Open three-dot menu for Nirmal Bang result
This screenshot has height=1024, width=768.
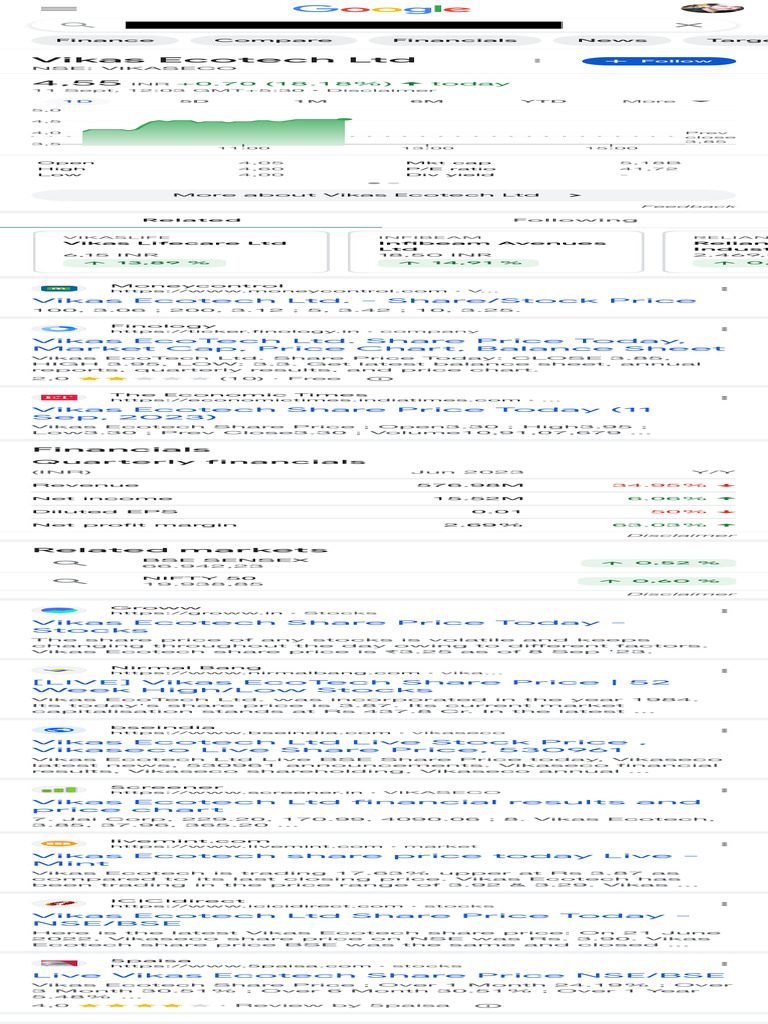(x=724, y=671)
